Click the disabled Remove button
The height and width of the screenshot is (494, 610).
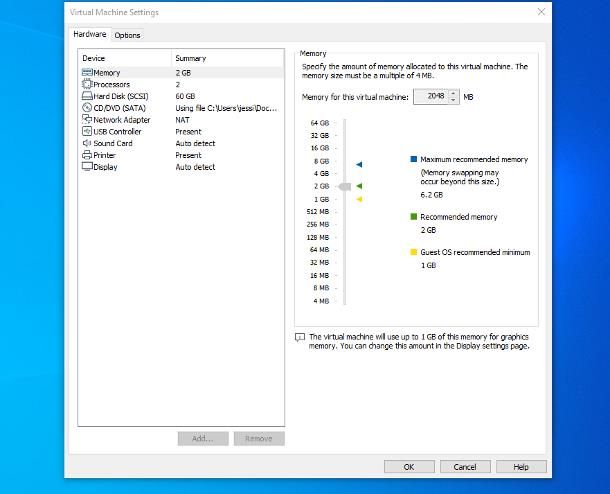pos(259,438)
